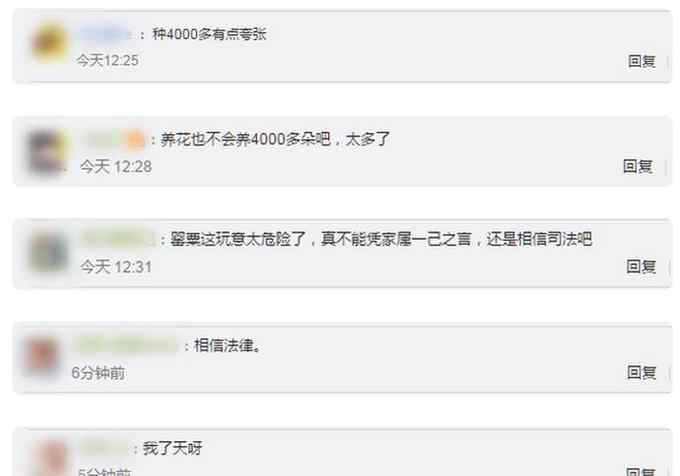Visit the profile name before 相信法律

127,346
